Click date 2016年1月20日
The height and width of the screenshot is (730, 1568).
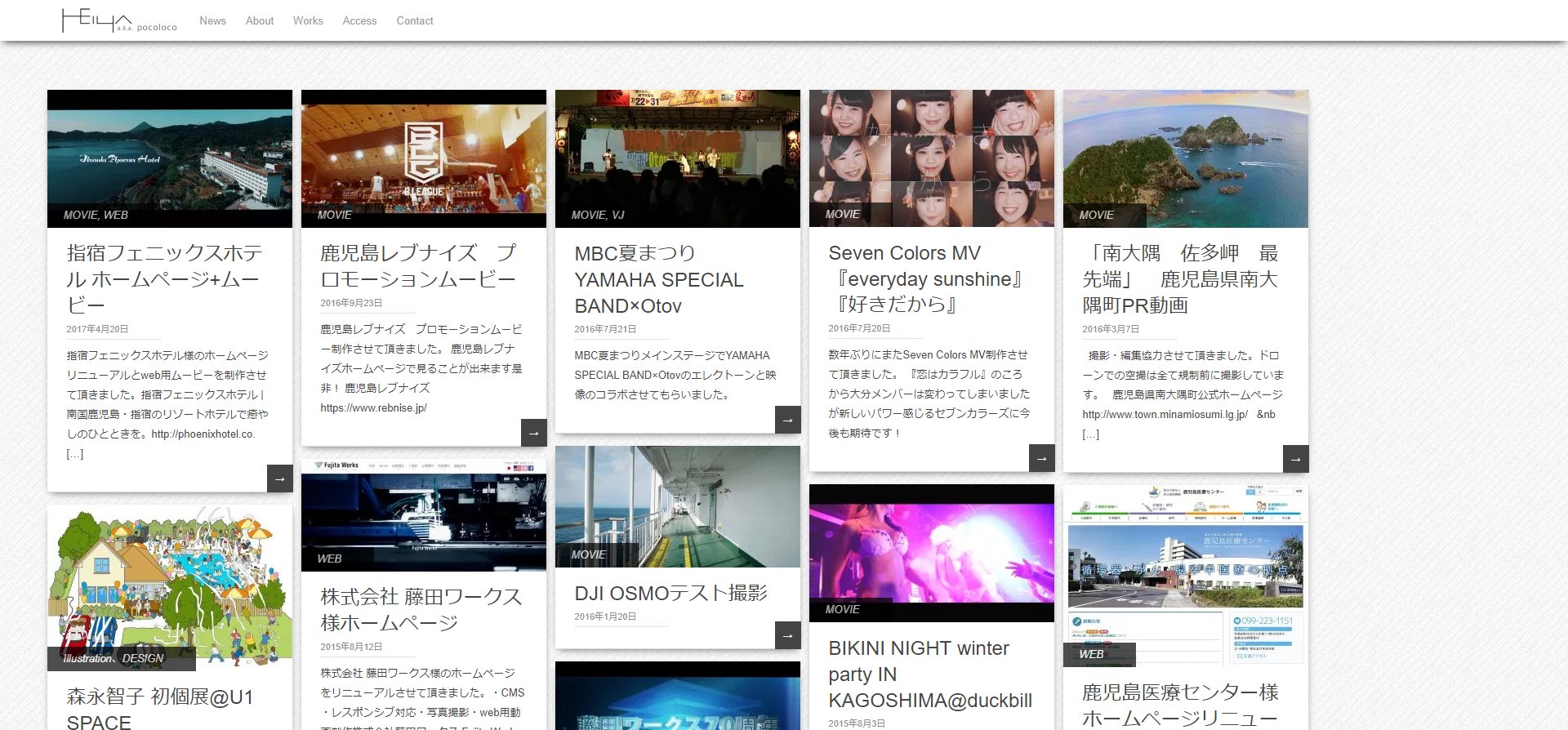click(605, 616)
